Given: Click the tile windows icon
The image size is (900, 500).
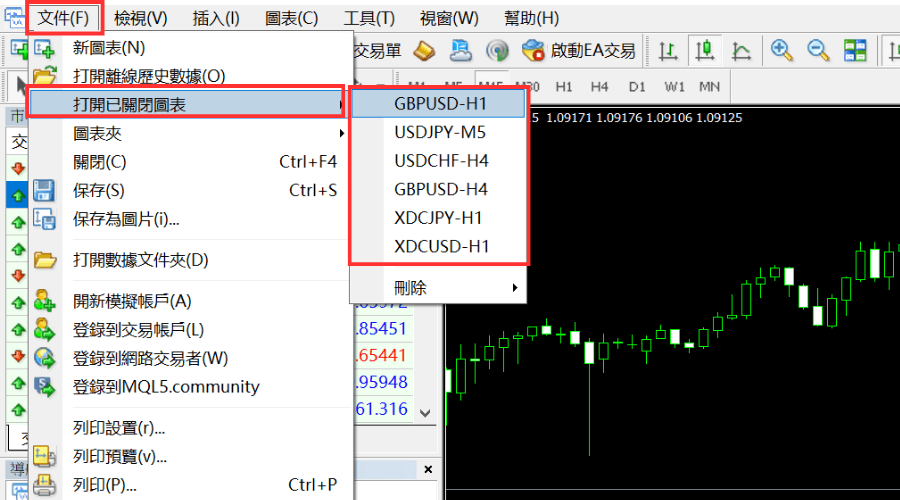Looking at the screenshot, I should tap(855, 50).
